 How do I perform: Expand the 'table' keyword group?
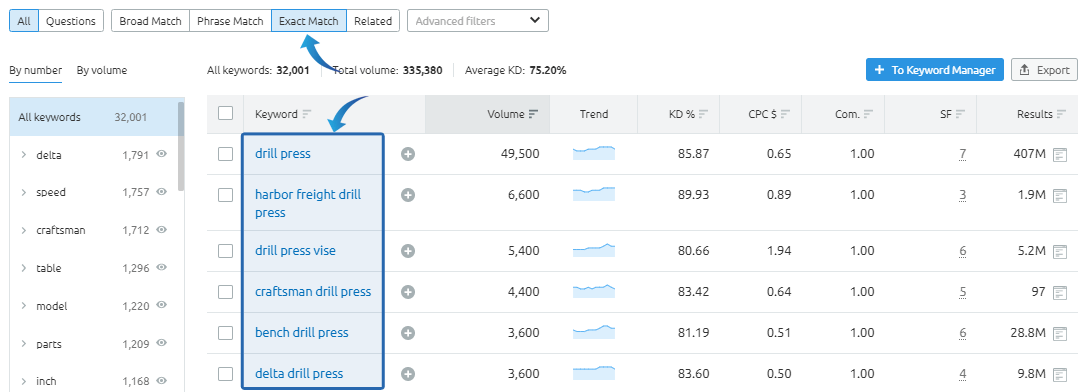24,268
